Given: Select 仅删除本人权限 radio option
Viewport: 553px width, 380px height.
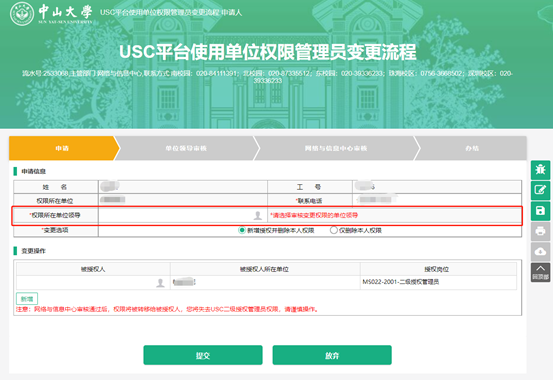Looking at the screenshot, I should 334,230.
